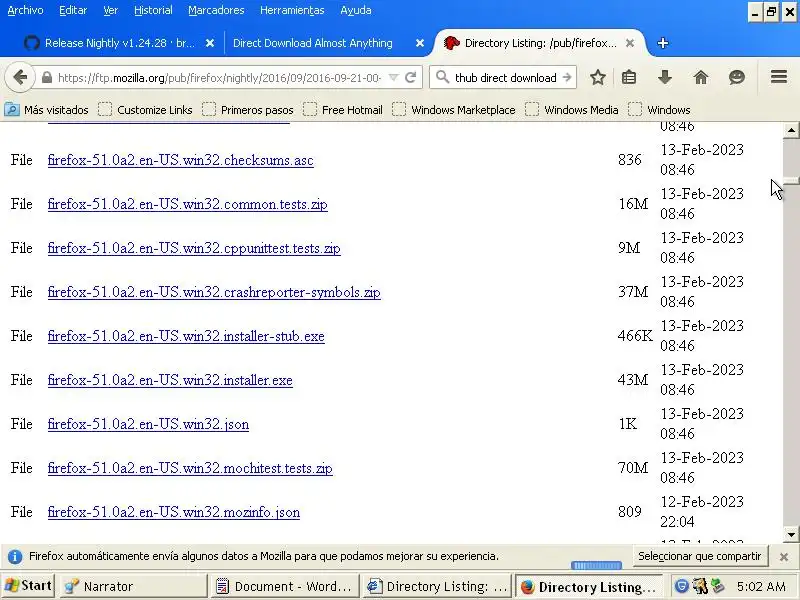Select the 43M size text
800x600 pixels.
(x=633, y=380)
